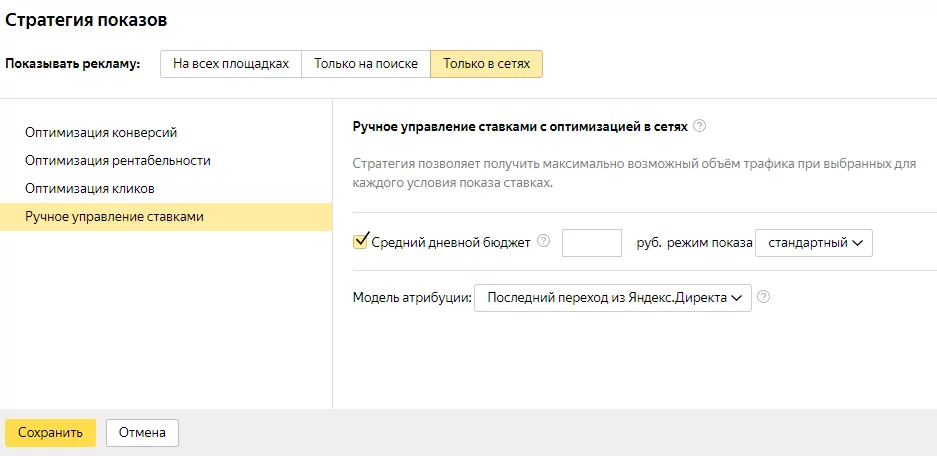Image resolution: width=937 pixels, height=456 pixels.
Task: Click the Показывать рекламу label
Action: pos(72,64)
